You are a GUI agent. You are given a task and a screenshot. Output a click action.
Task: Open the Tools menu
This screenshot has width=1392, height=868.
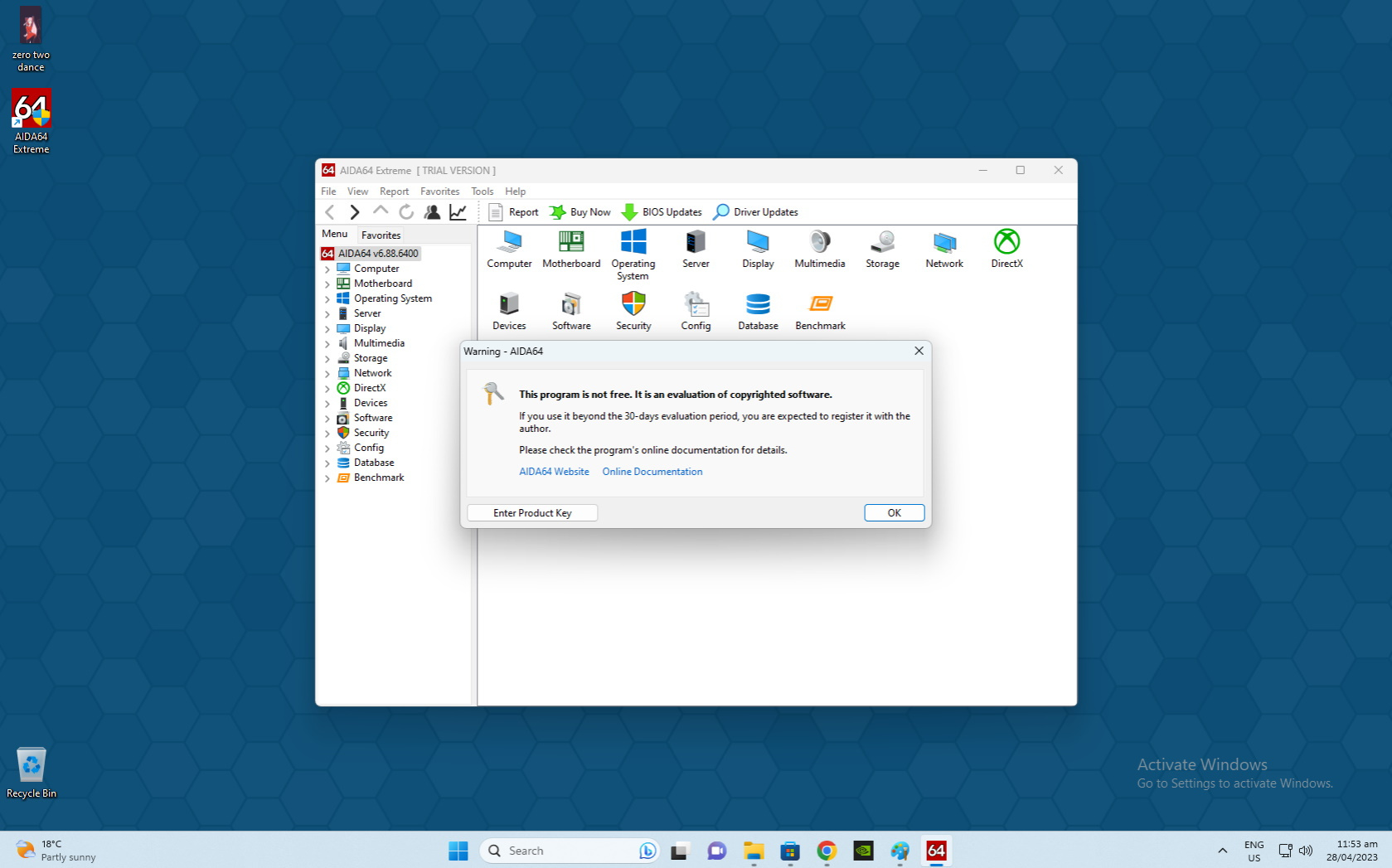482,192
